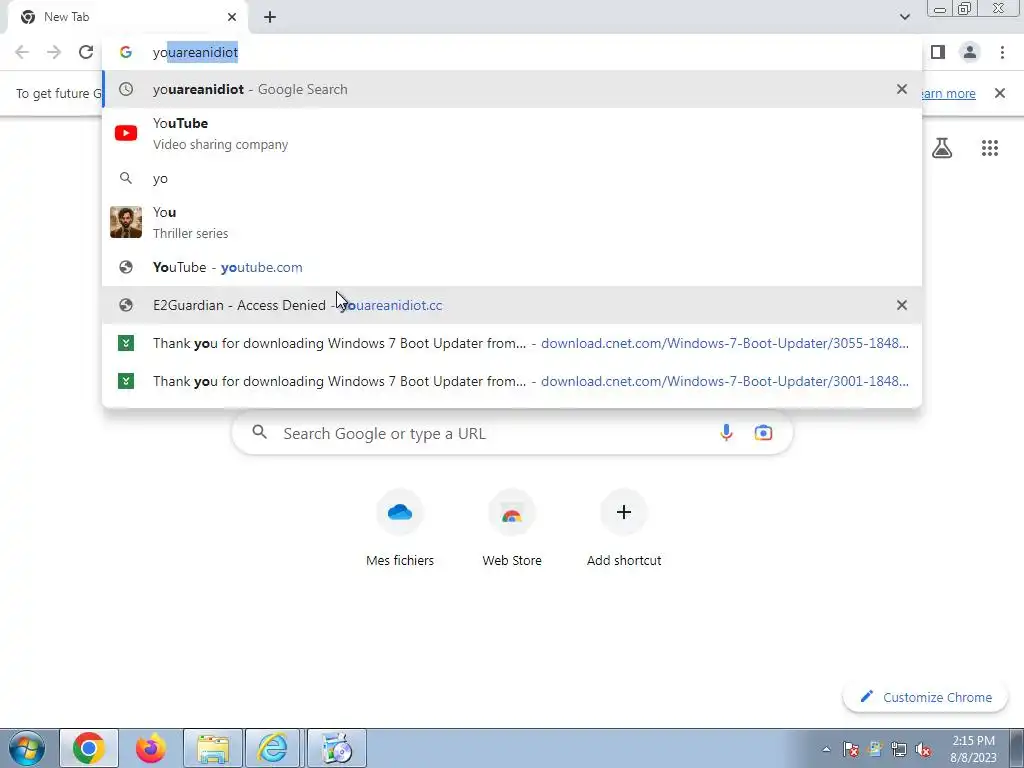Click You series thumbnail image
This screenshot has height=768, width=1024.
[126, 222]
